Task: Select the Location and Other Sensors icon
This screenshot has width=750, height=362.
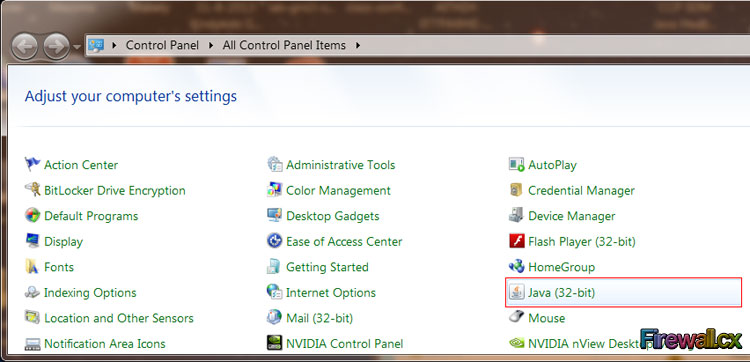Action: (x=33, y=318)
